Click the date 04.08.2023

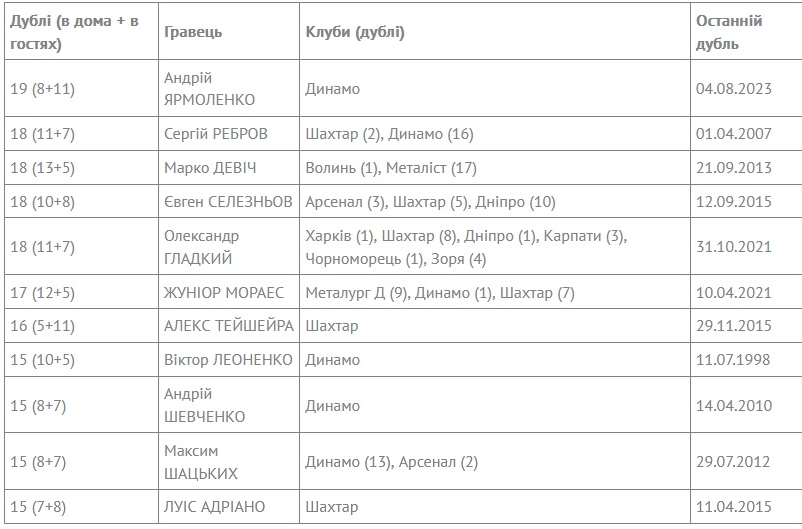pos(732,89)
